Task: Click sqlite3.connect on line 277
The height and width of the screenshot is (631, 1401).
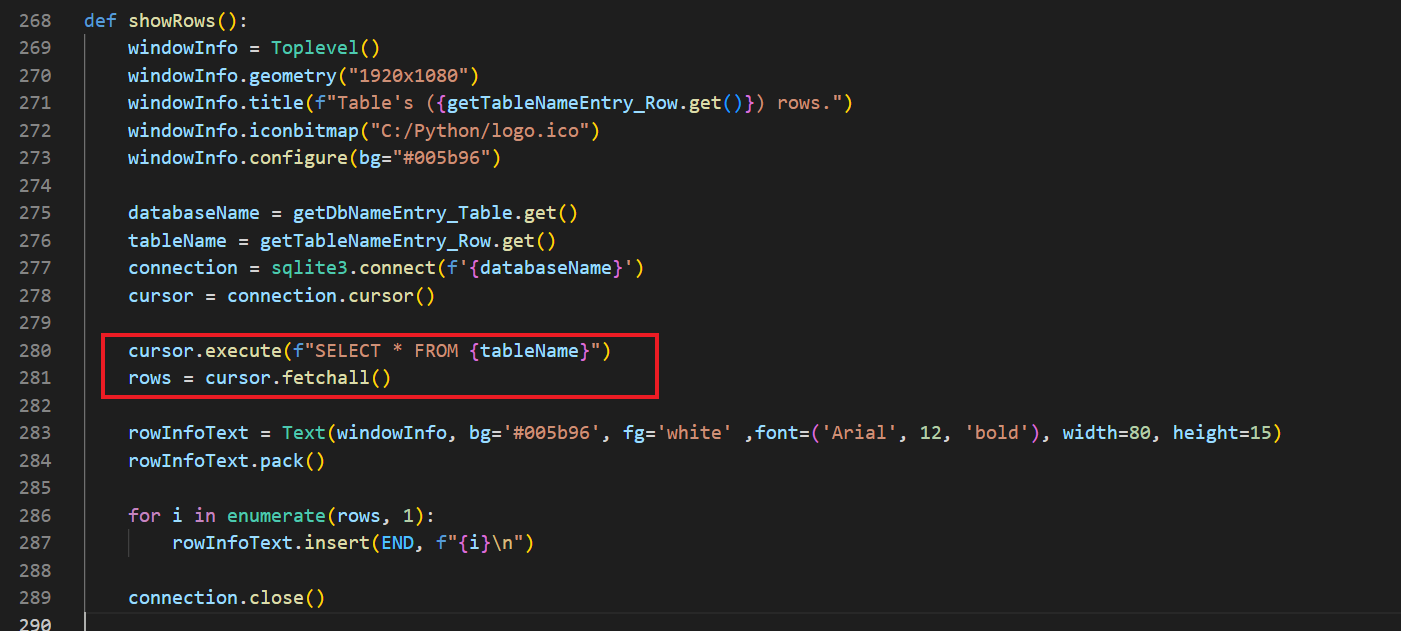Action: click(325, 268)
